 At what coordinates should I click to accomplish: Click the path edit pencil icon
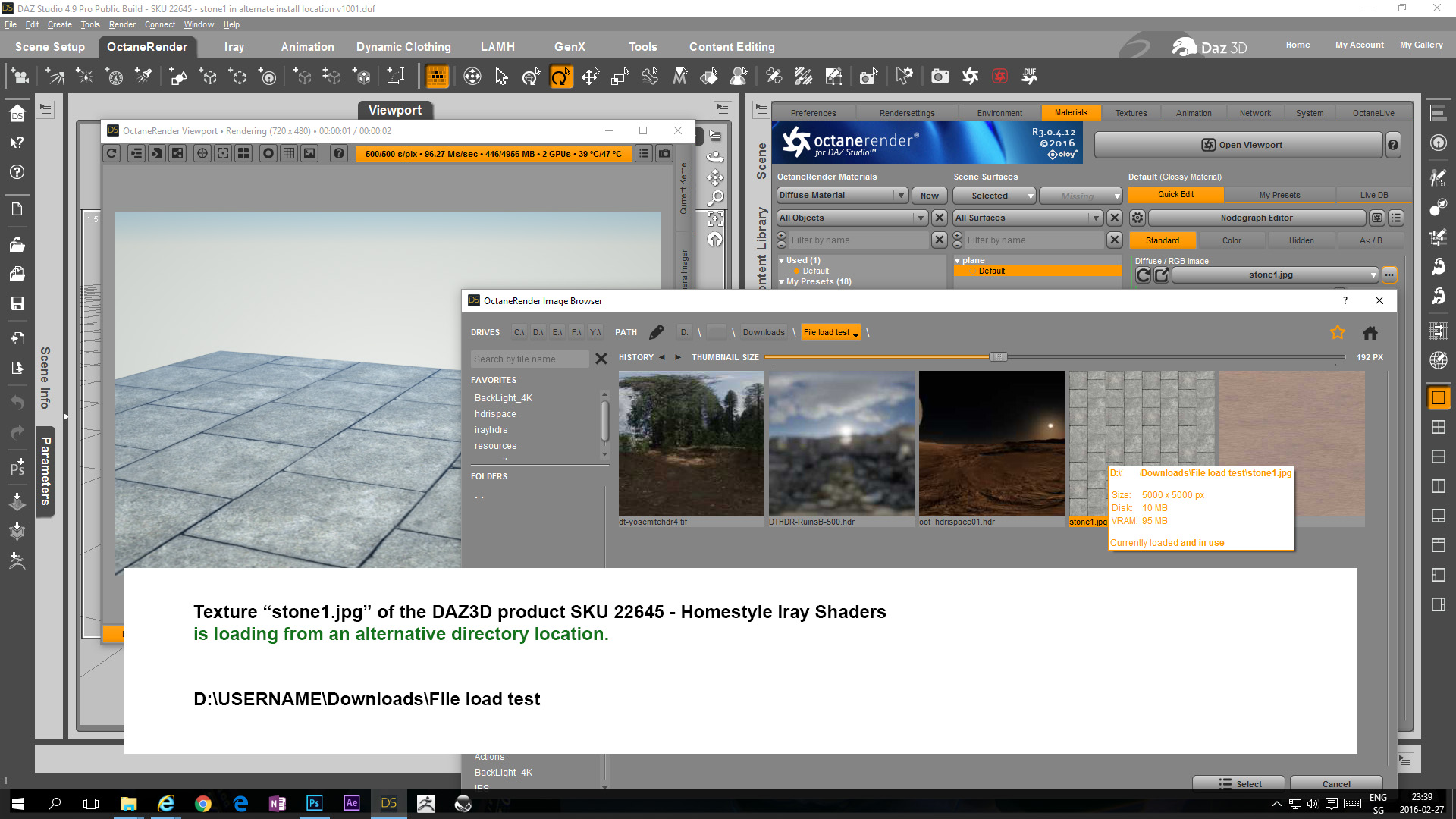657,333
